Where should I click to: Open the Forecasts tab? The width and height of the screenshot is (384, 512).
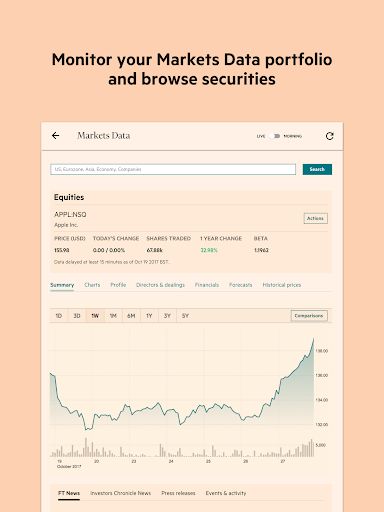[241, 285]
